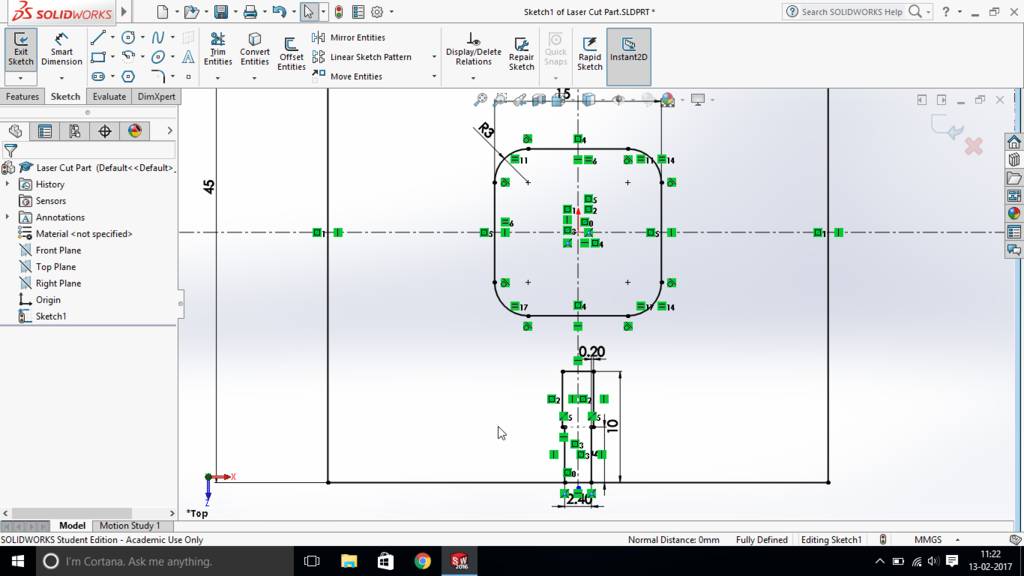Switch to the Features tab
This screenshot has width=1024, height=576.
pos(22,97)
